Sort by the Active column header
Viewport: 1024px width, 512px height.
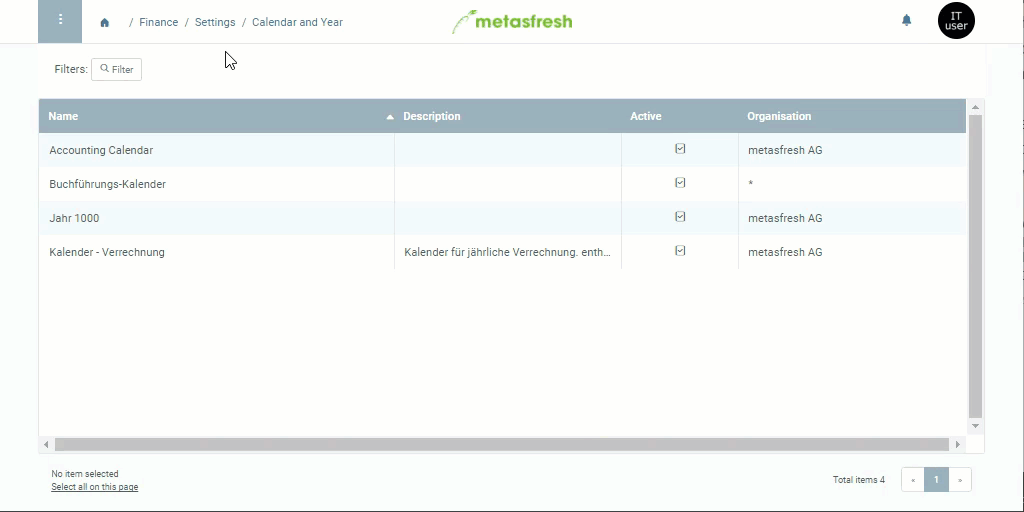(646, 116)
